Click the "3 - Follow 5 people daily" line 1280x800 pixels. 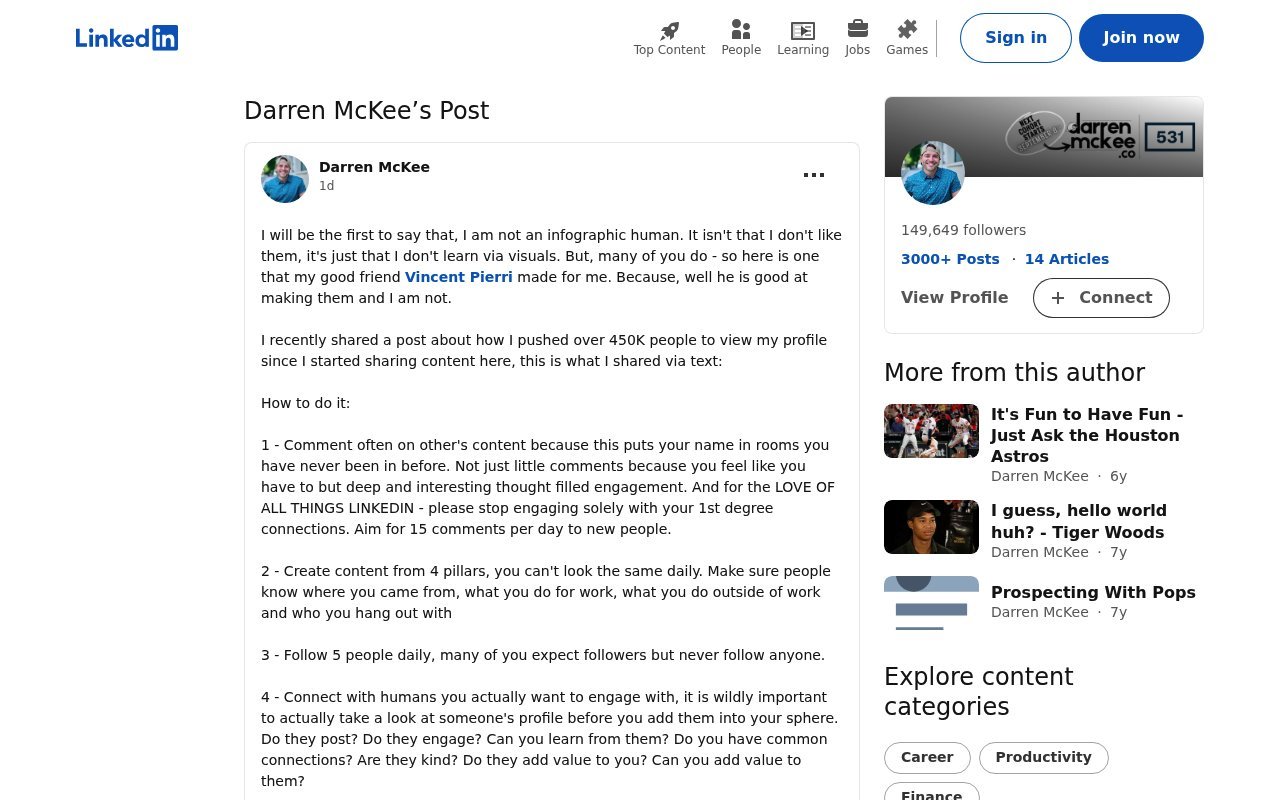coord(543,655)
